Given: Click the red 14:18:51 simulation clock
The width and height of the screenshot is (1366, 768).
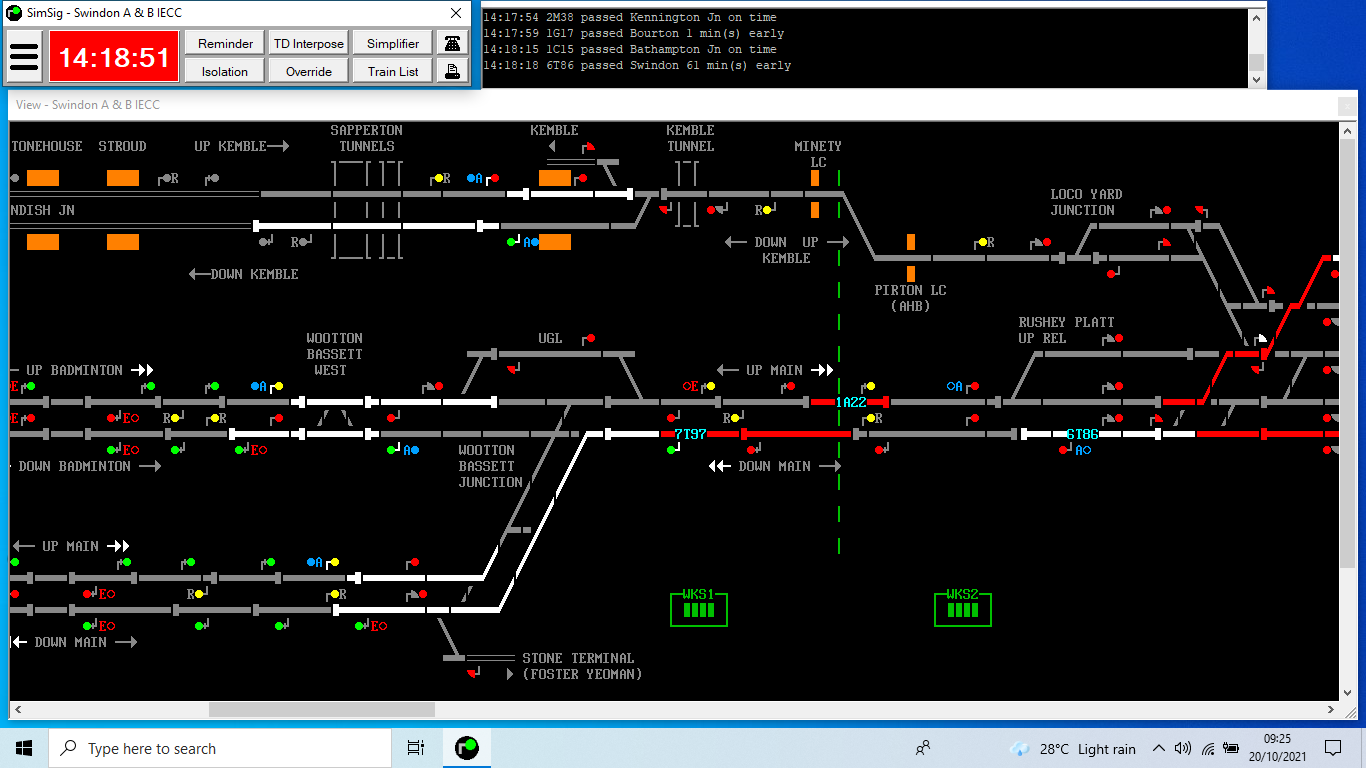Looking at the screenshot, I should click(114, 56).
